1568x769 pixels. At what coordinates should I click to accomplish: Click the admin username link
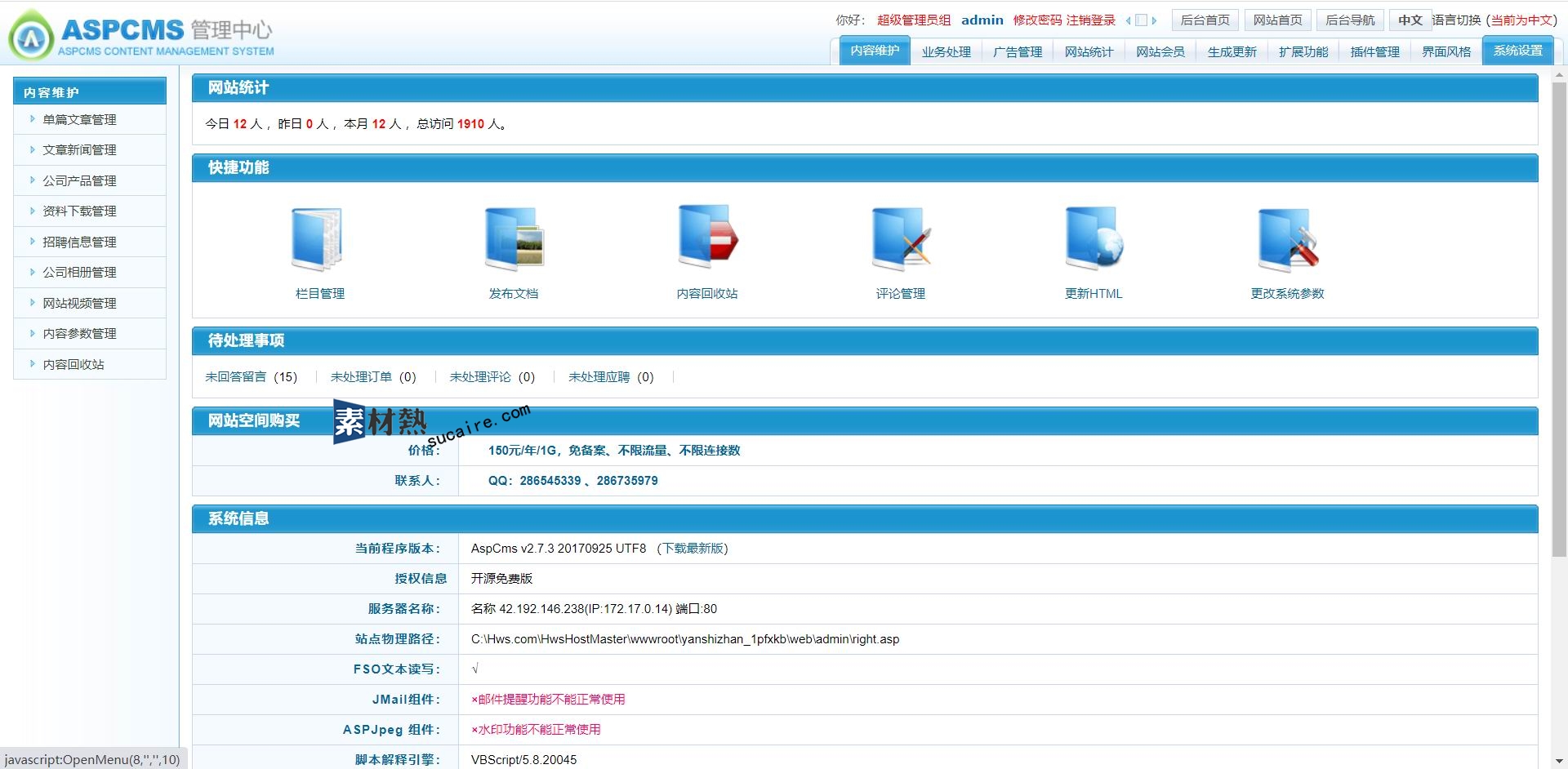coord(982,20)
